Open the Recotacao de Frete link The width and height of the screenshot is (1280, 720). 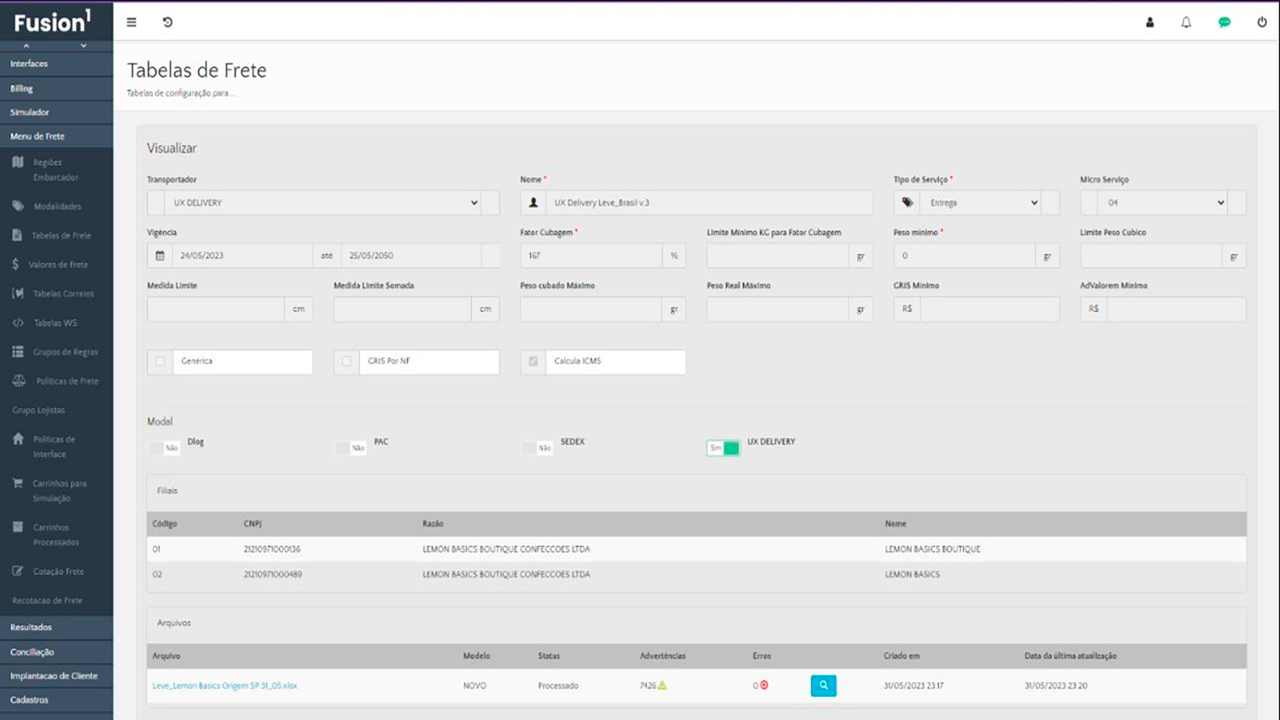[x=47, y=600]
